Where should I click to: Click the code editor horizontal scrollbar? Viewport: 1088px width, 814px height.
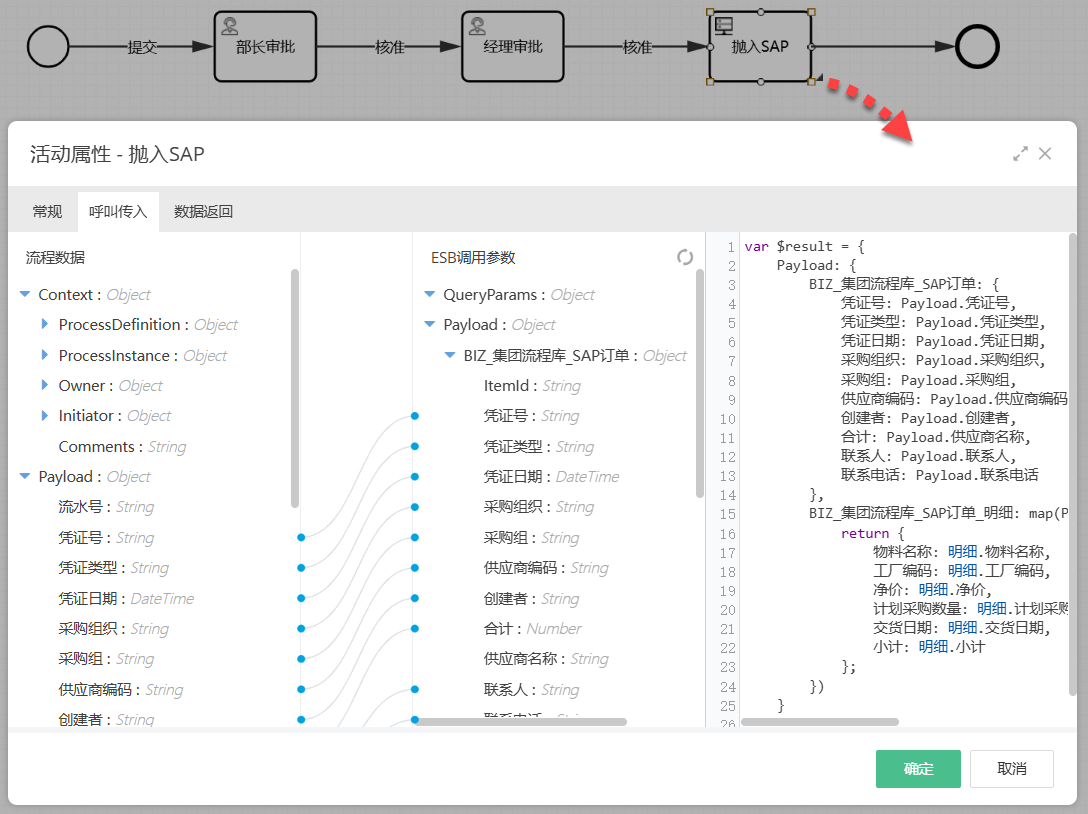(820, 721)
